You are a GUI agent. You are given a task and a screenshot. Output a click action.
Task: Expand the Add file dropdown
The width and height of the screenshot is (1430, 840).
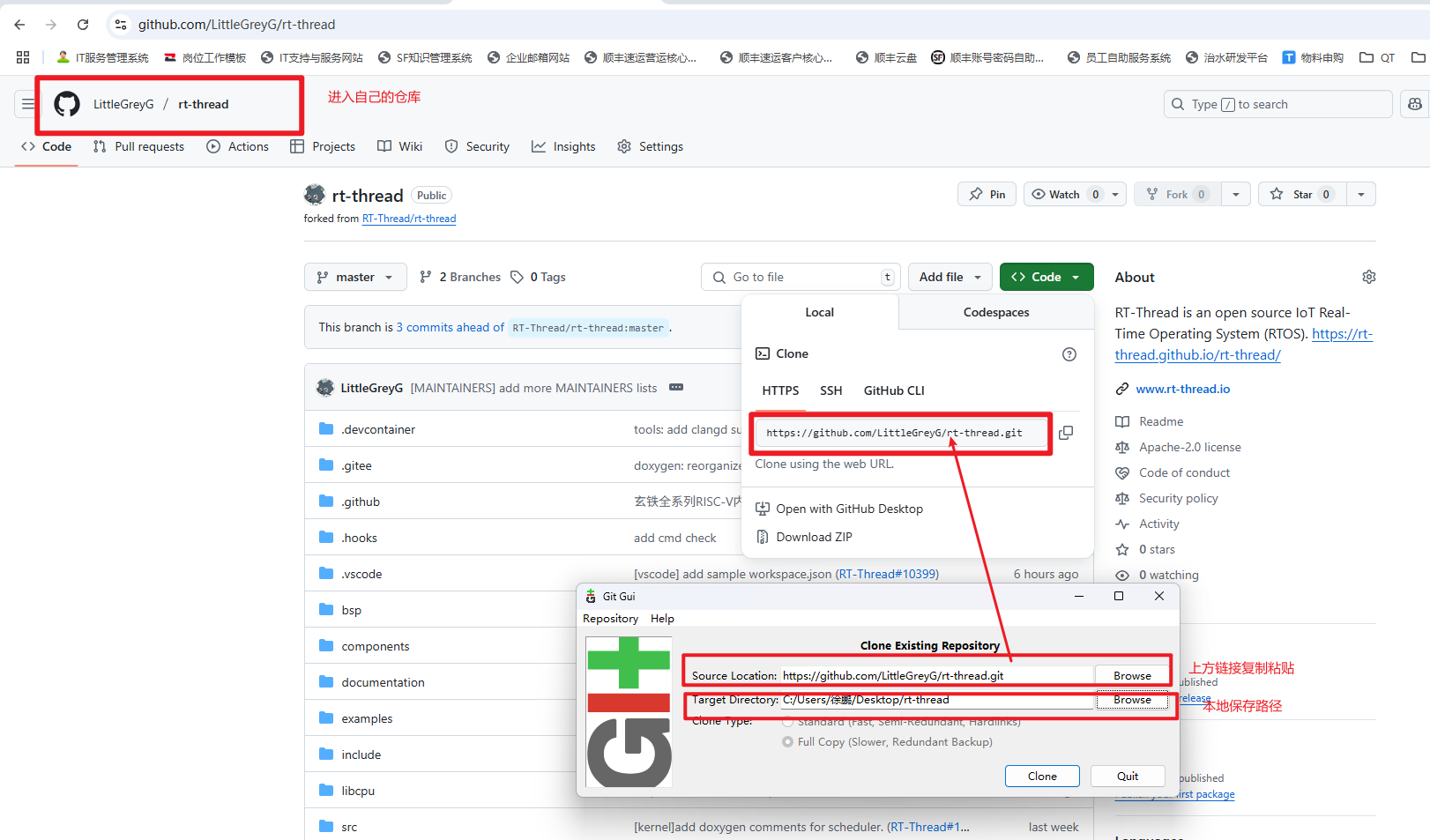coord(950,277)
